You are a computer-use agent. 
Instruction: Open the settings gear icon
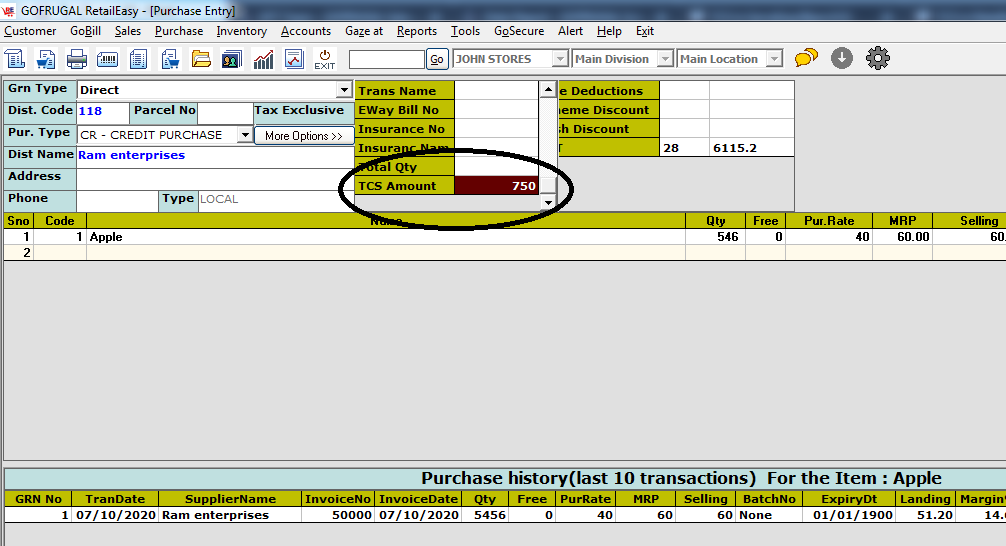coord(878,58)
